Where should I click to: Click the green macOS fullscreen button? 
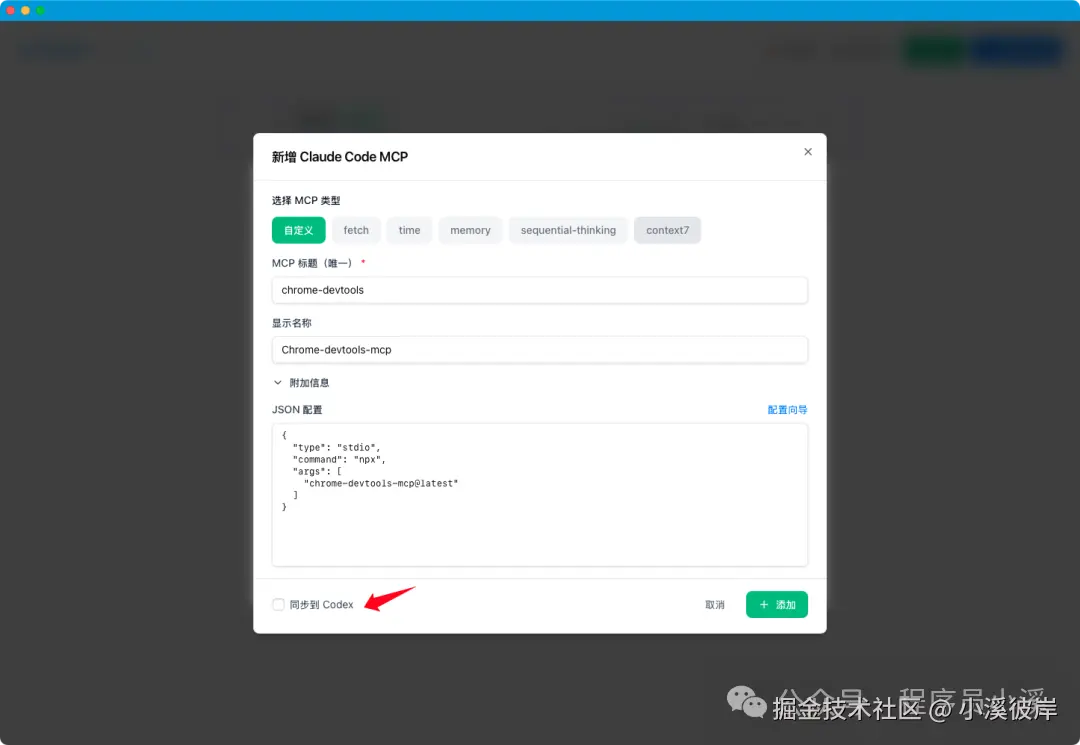[x=40, y=10]
